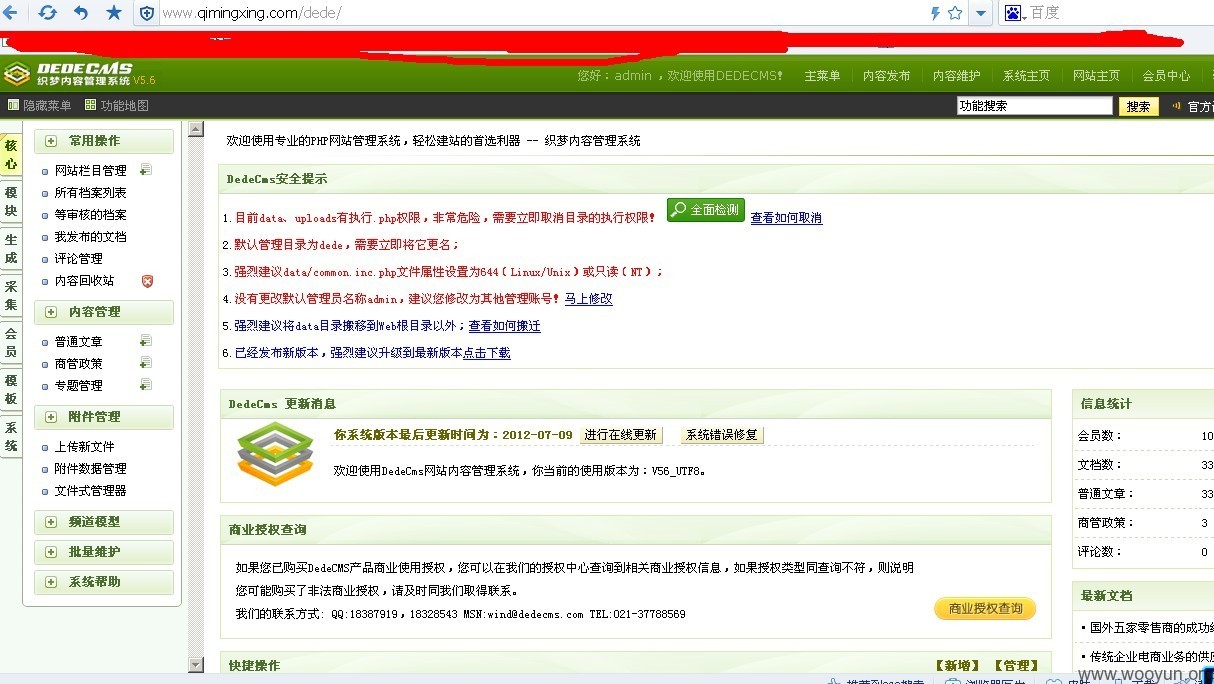Click the red clear icon beside 内容回收站
This screenshot has height=684, width=1214.
point(147,281)
